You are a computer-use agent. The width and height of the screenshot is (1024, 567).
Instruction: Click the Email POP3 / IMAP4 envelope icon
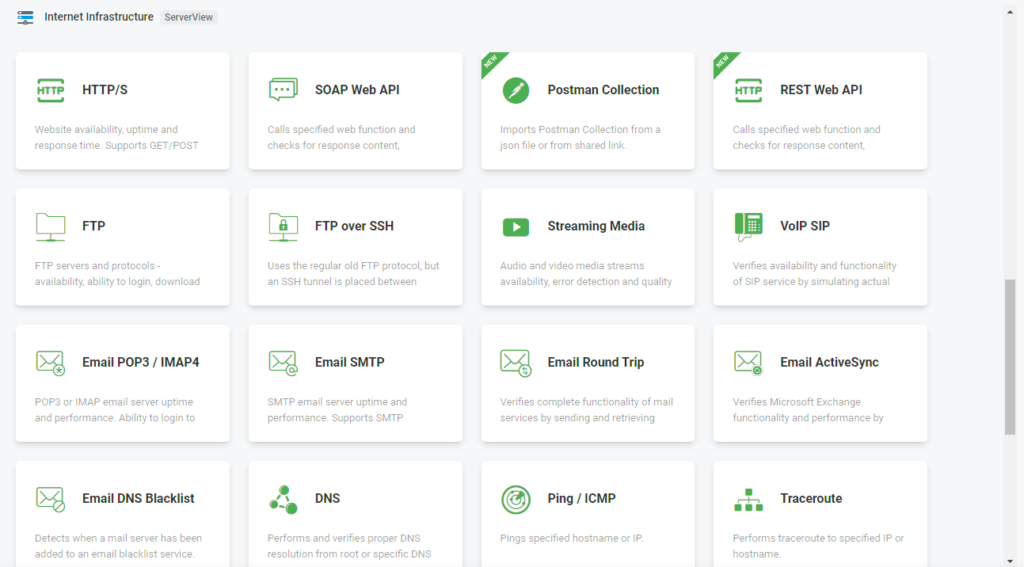pos(50,363)
